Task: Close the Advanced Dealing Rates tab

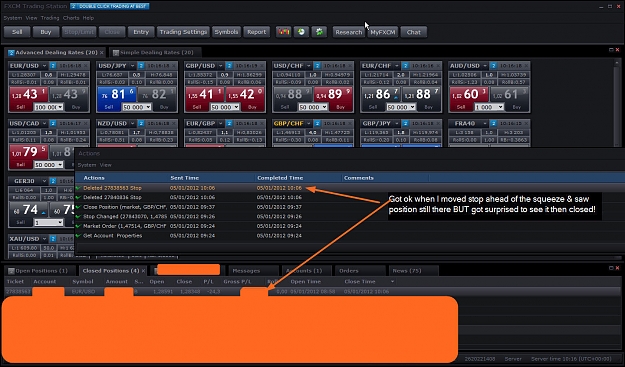Action: point(102,53)
